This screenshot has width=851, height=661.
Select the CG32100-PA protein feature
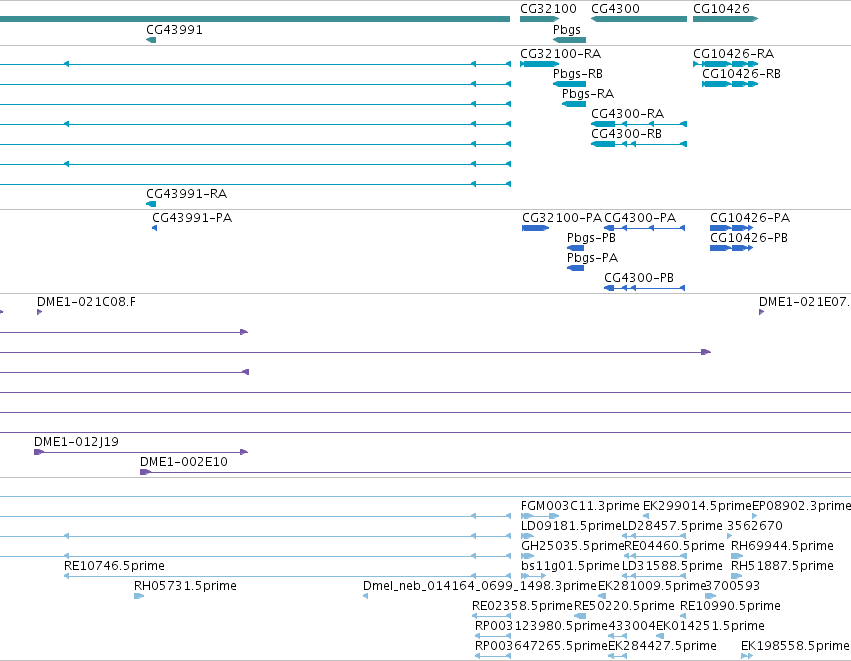535,228
